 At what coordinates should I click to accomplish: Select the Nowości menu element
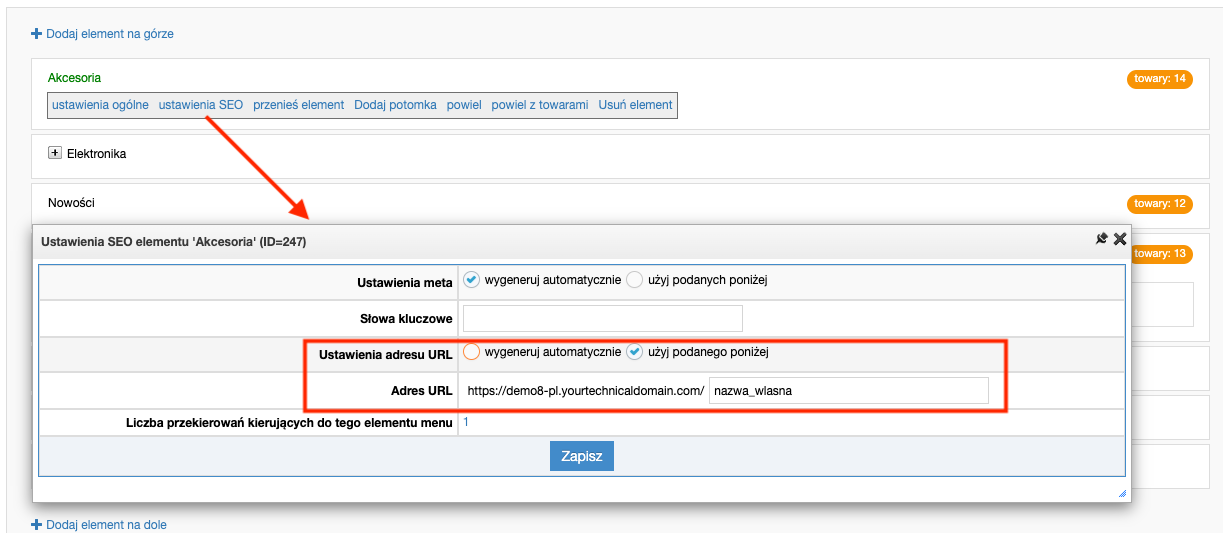pyautogui.click(x=71, y=203)
